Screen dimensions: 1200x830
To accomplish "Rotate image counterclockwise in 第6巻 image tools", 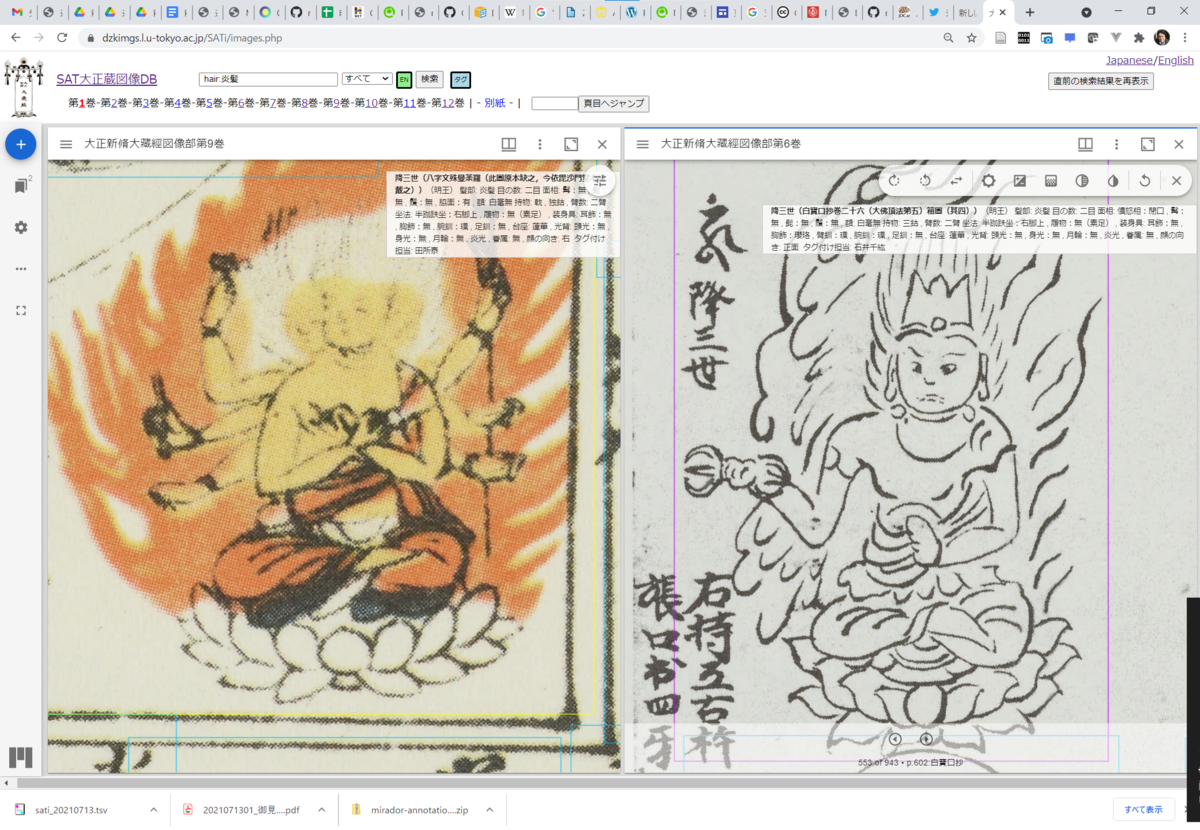I will [x=926, y=181].
